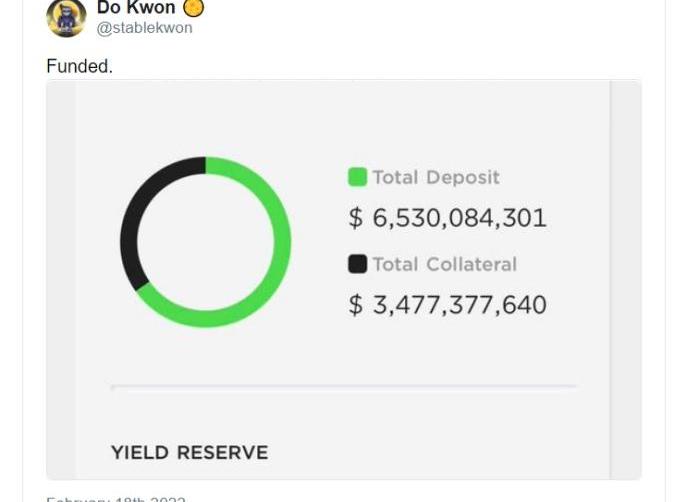This screenshot has width=687, height=502.
Task: Click the Total Collateral label
Action: (x=444, y=264)
